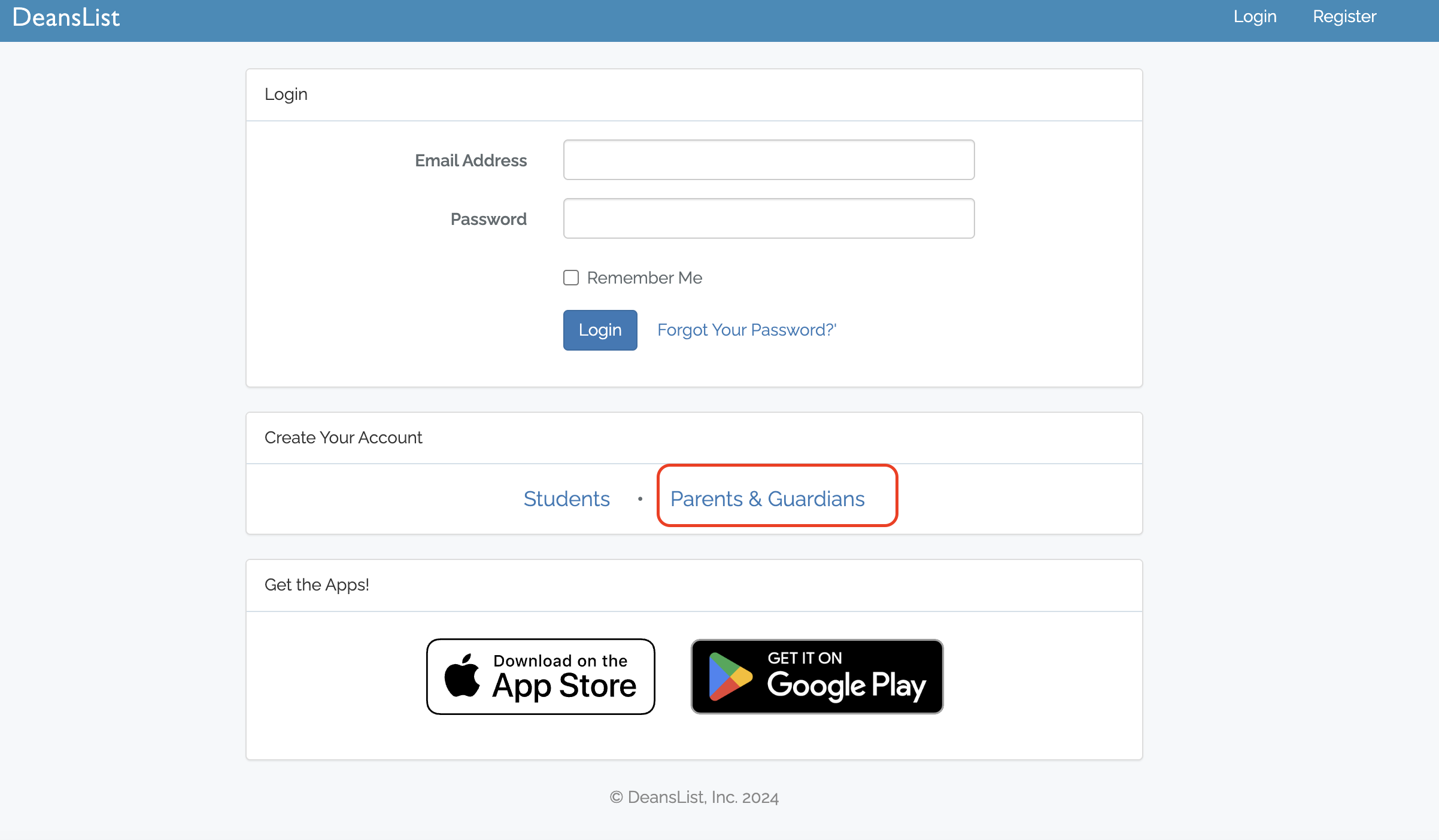Click the DeansList, Inc. 2024 copyright footer
This screenshot has height=840, width=1439.
[x=694, y=797]
